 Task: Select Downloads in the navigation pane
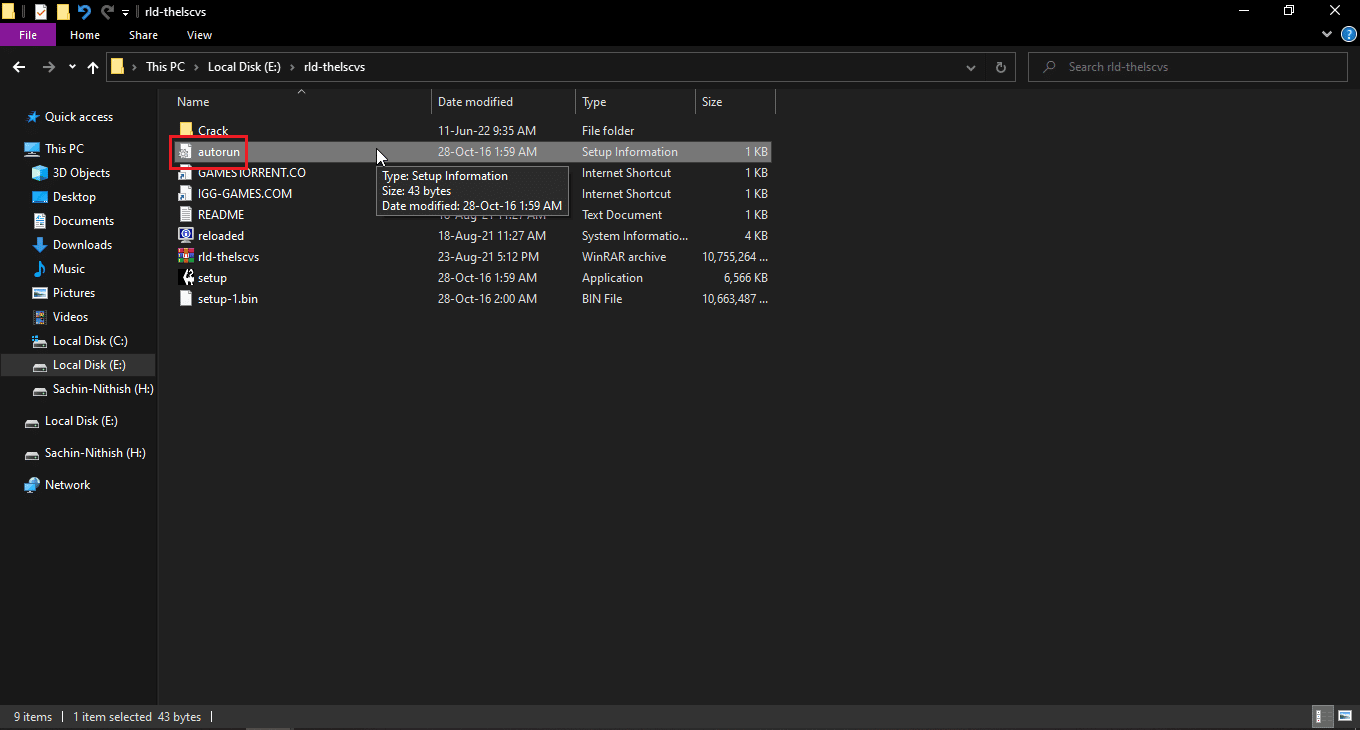pyautogui.click(x=82, y=245)
